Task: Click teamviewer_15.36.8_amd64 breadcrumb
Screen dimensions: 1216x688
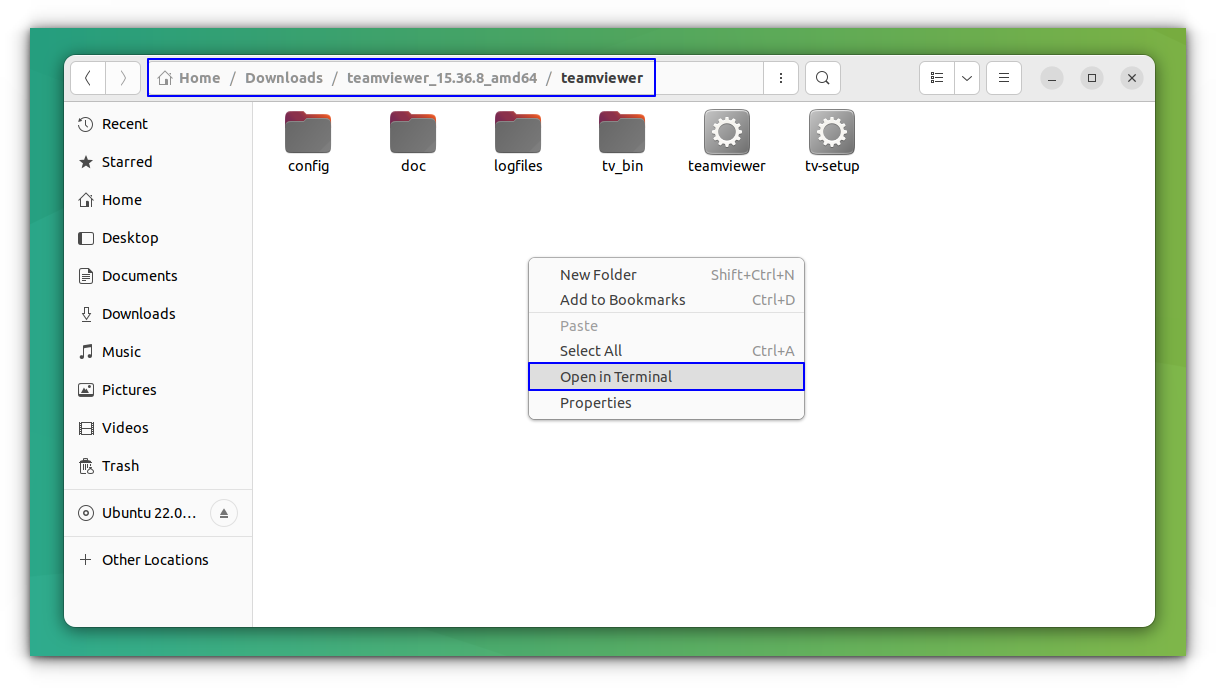Action: click(x=442, y=78)
